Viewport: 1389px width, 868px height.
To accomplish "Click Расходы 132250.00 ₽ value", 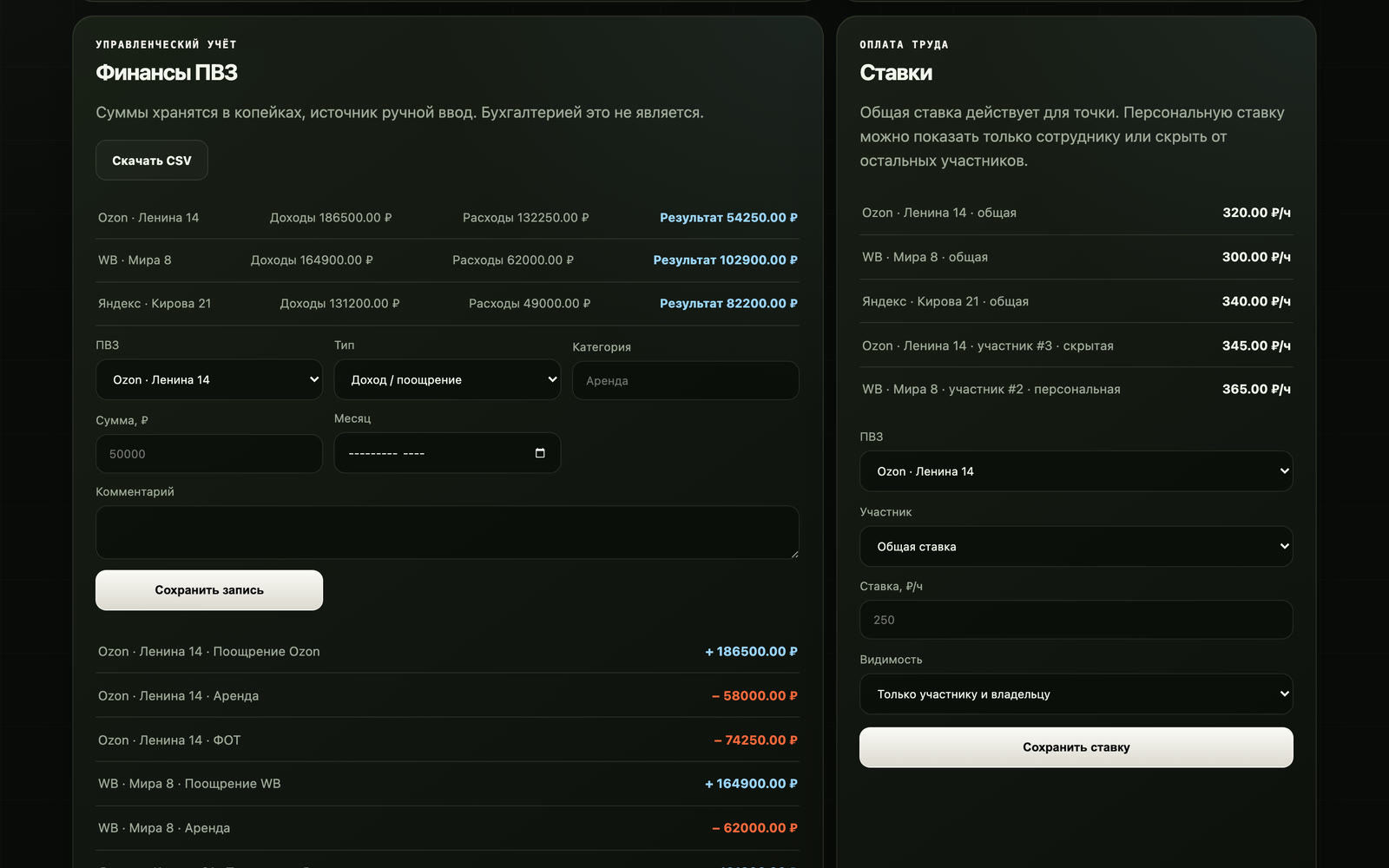I will (x=526, y=218).
